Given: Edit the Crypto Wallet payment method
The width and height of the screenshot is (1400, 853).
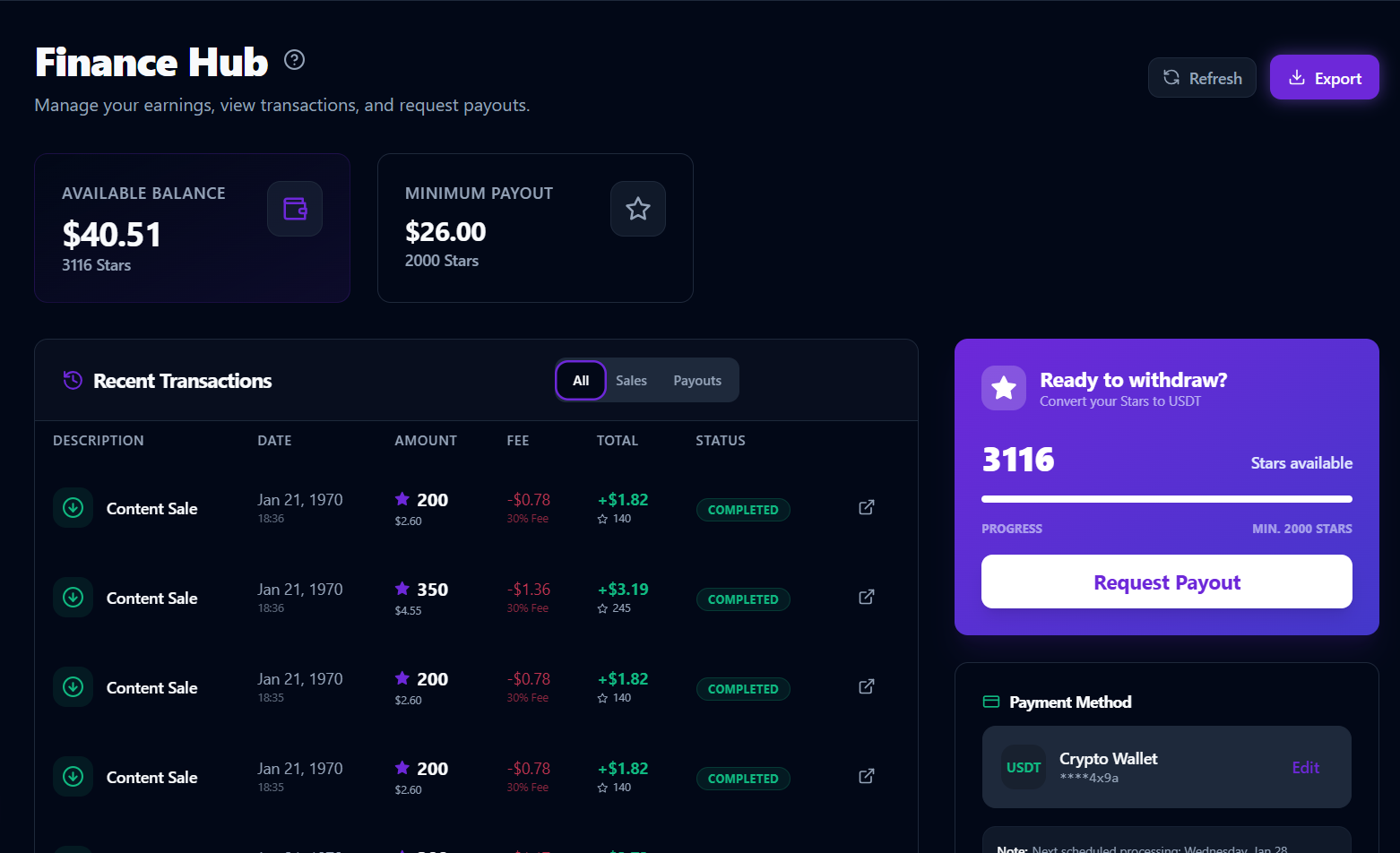Looking at the screenshot, I should pyautogui.click(x=1305, y=767).
